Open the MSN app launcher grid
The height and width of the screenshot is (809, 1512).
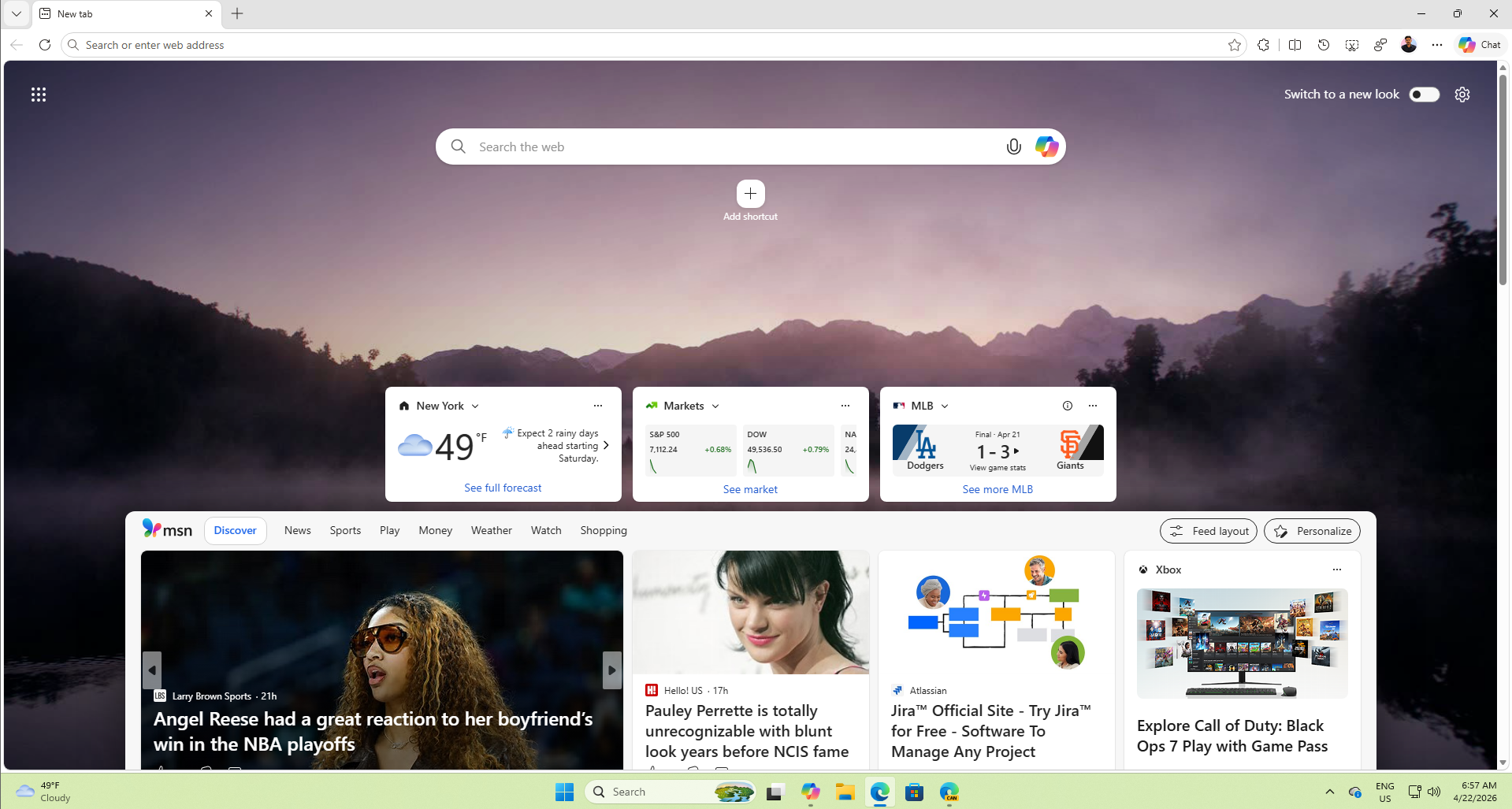click(x=38, y=94)
